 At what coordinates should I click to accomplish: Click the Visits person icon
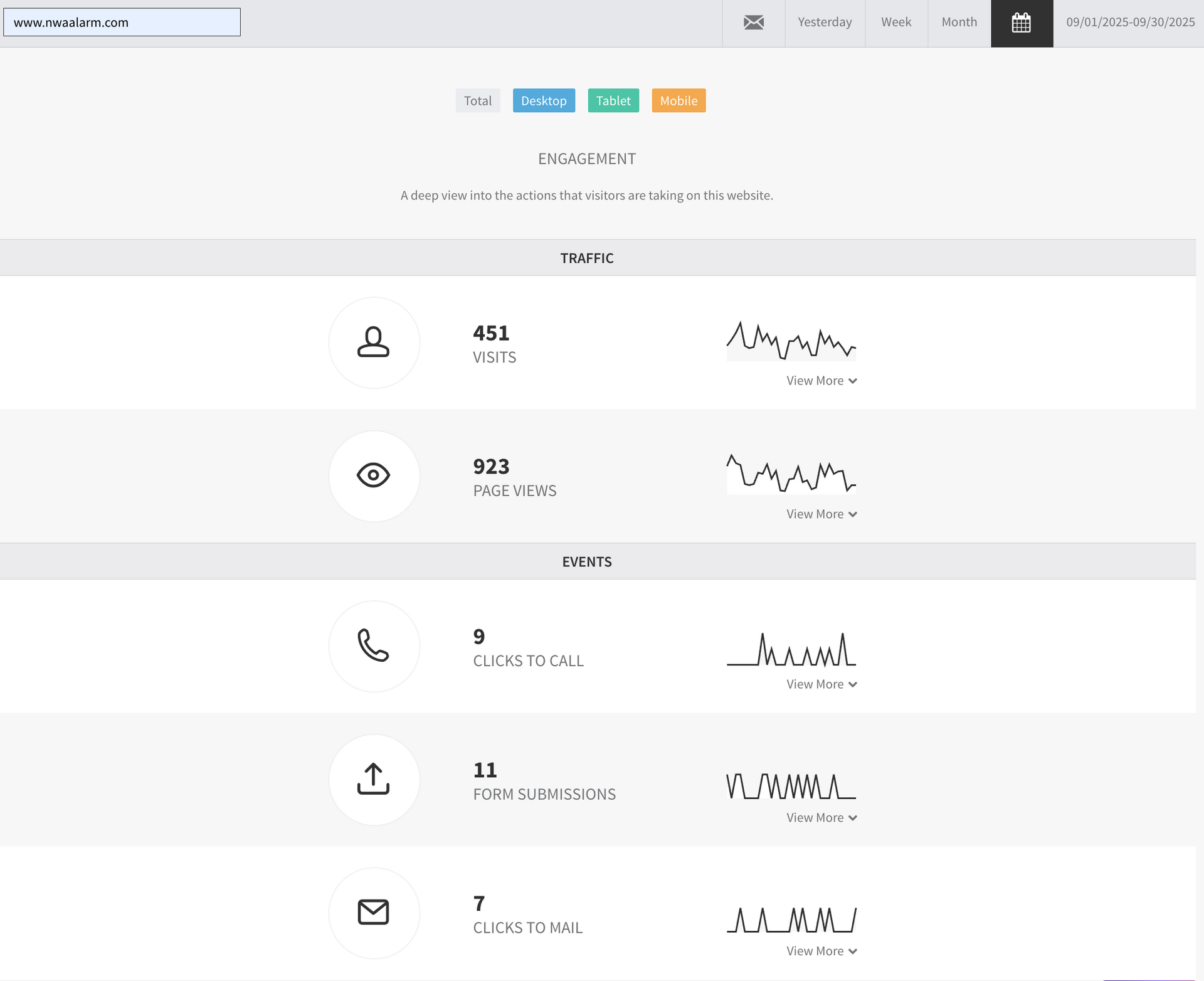point(374,342)
